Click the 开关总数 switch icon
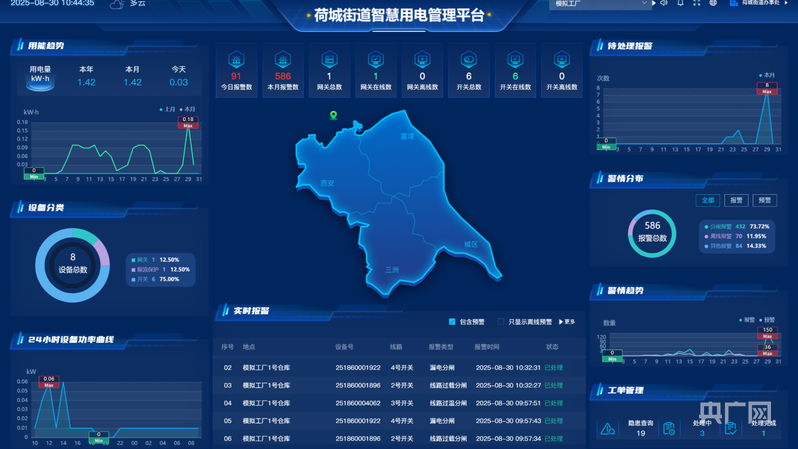The image size is (798, 449). [469, 60]
